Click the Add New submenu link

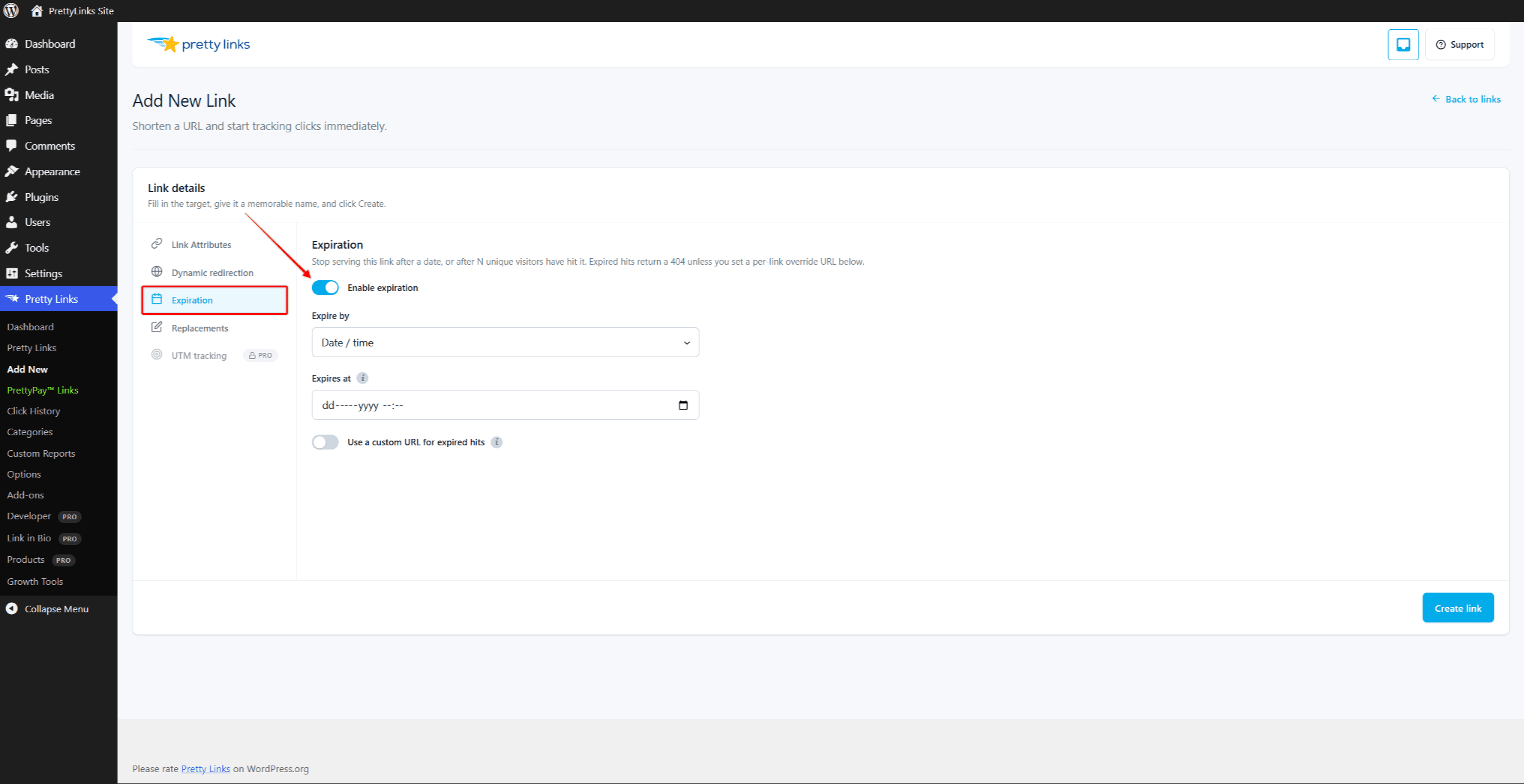27,369
